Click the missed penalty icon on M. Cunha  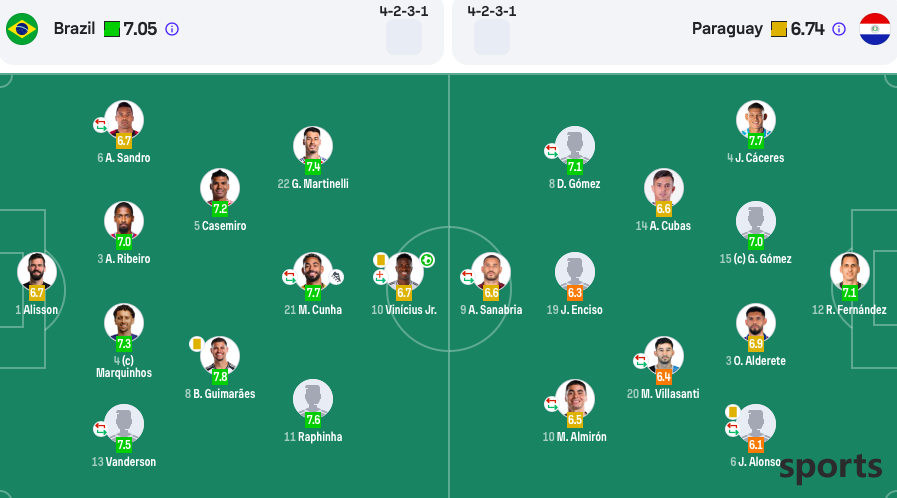[x=336, y=277]
